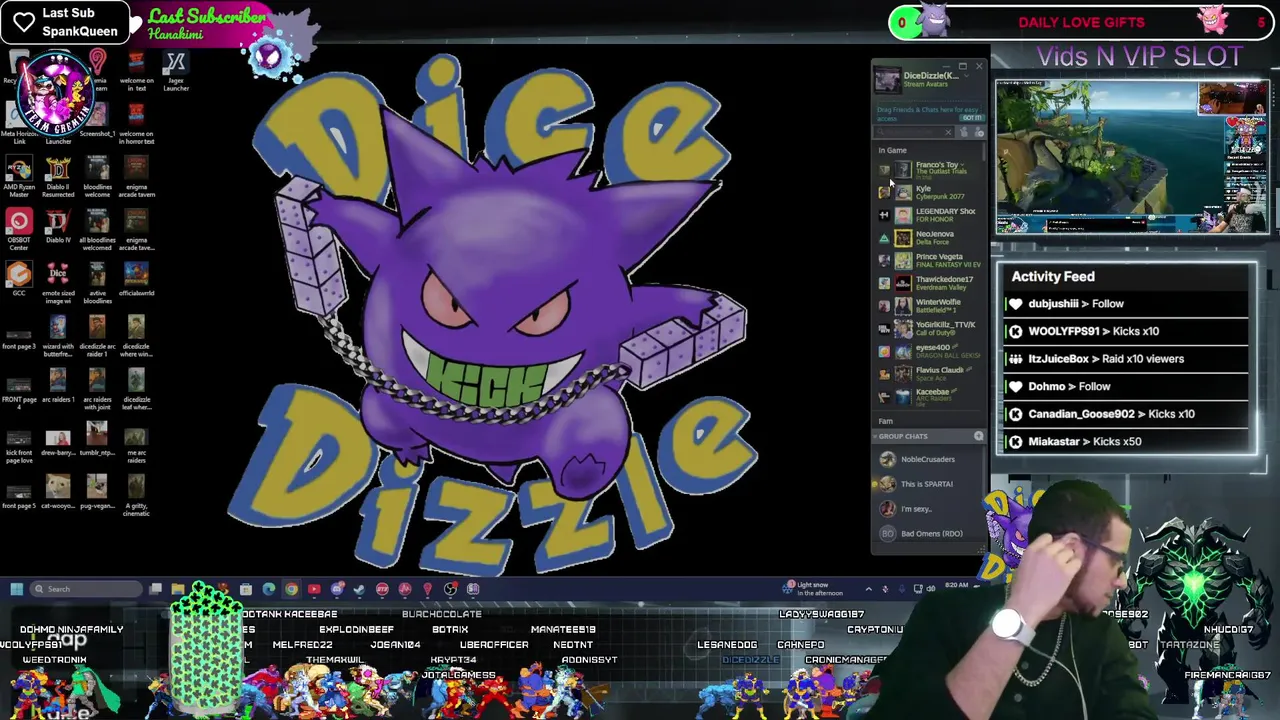Open chat with Flavius Claudi playing Space Ace
The width and height of the screenshot is (1280, 720).
931,373
